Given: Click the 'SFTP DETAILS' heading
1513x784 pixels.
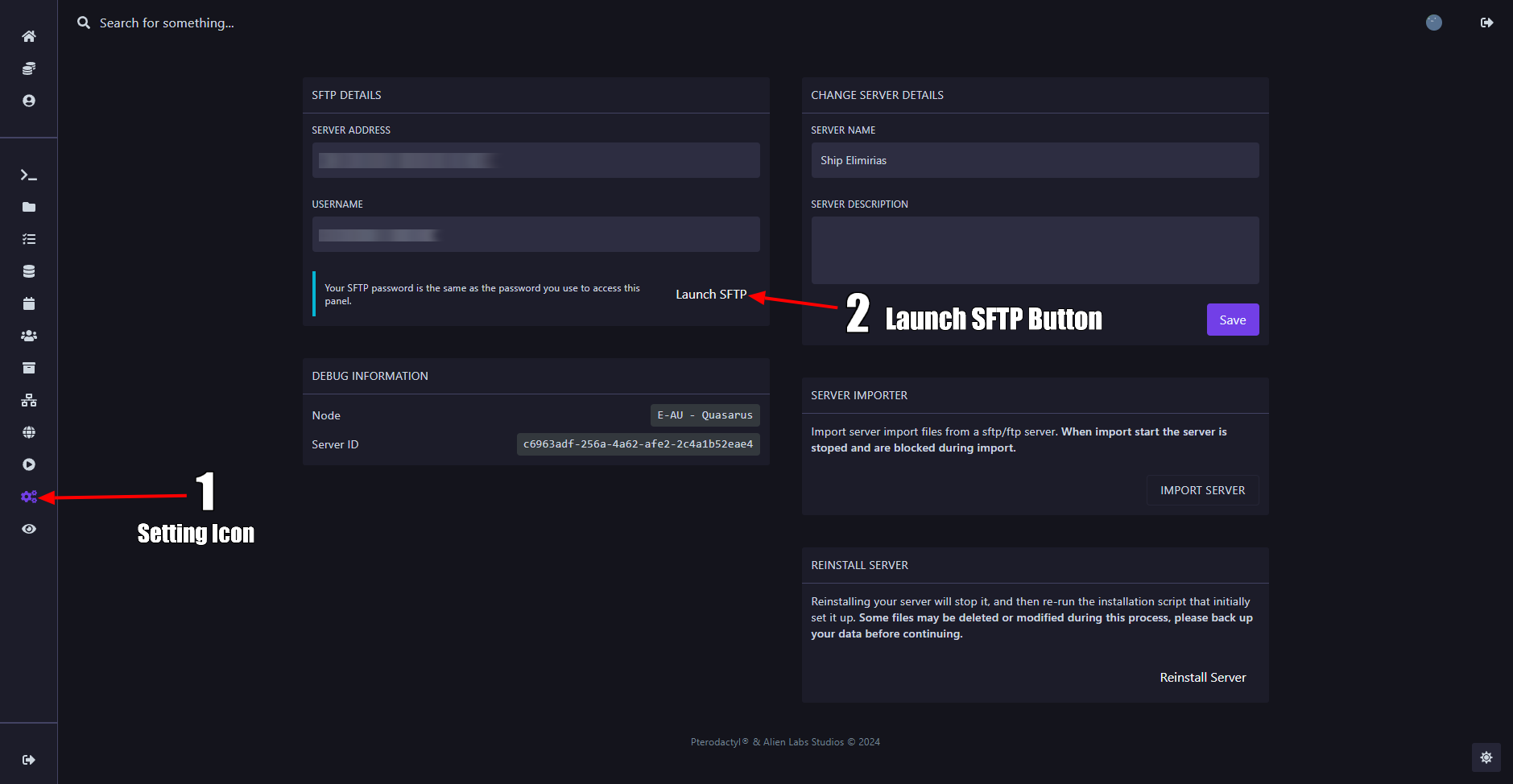Looking at the screenshot, I should click(346, 95).
